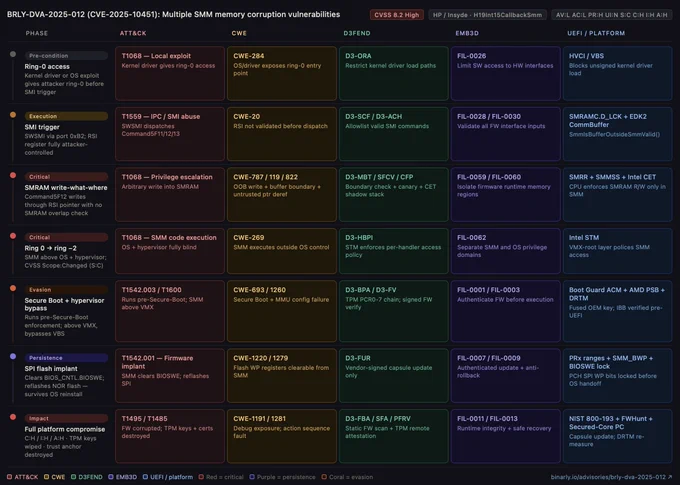Click the SPI flash implant phase heading
680x485 pixels.
[x=51, y=369]
